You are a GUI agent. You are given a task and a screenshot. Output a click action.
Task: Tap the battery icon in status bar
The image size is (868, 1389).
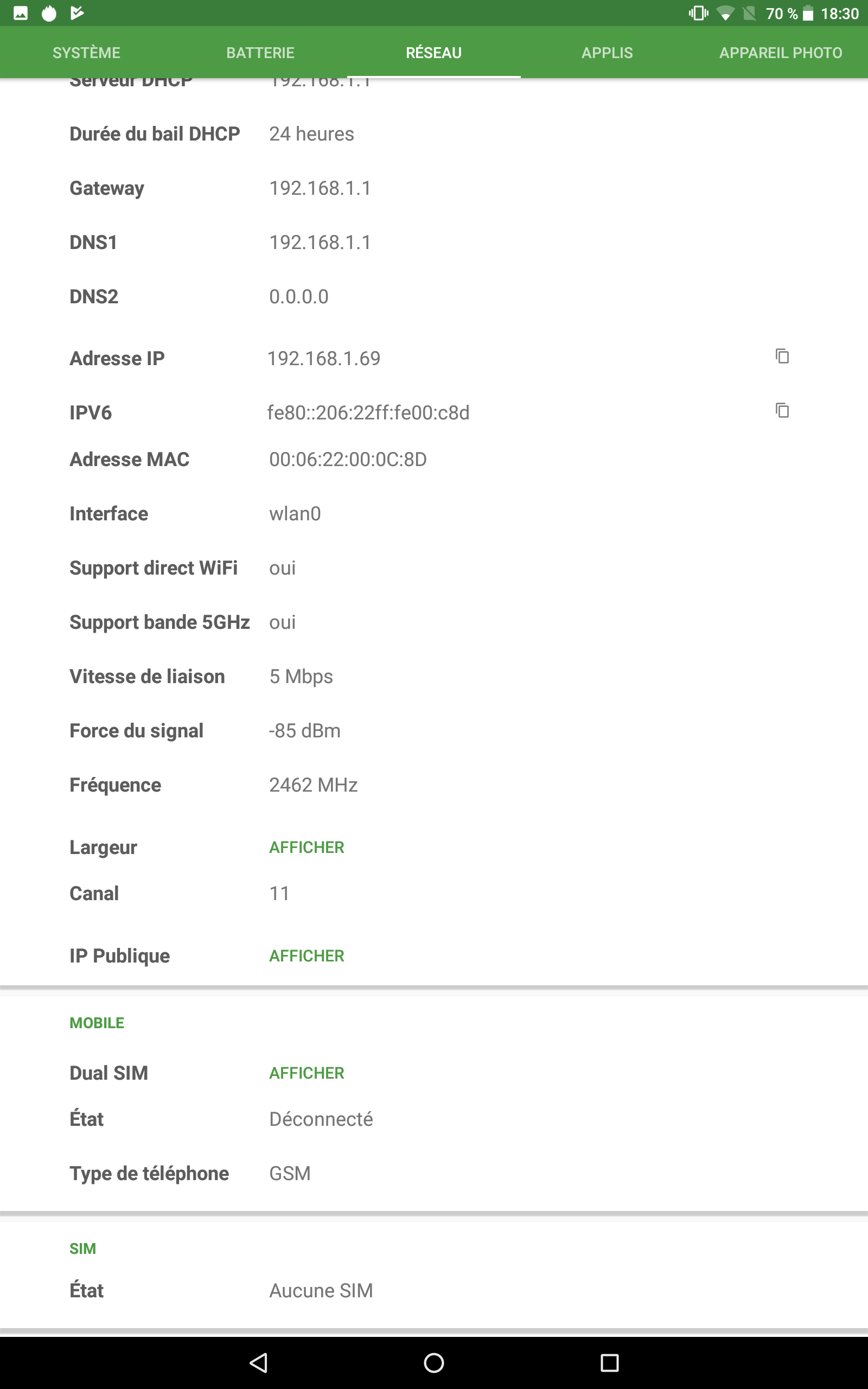pyautogui.click(x=808, y=13)
